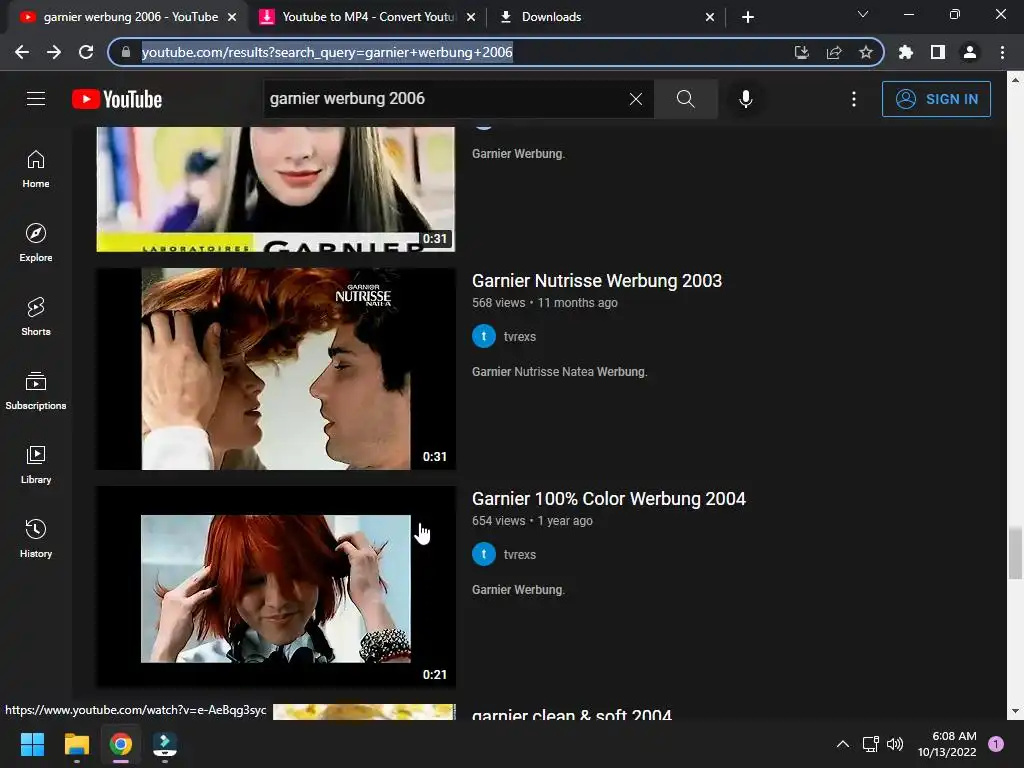Play the Garnier 100% Color thumbnail
This screenshot has width=1024, height=768.
tap(276, 587)
